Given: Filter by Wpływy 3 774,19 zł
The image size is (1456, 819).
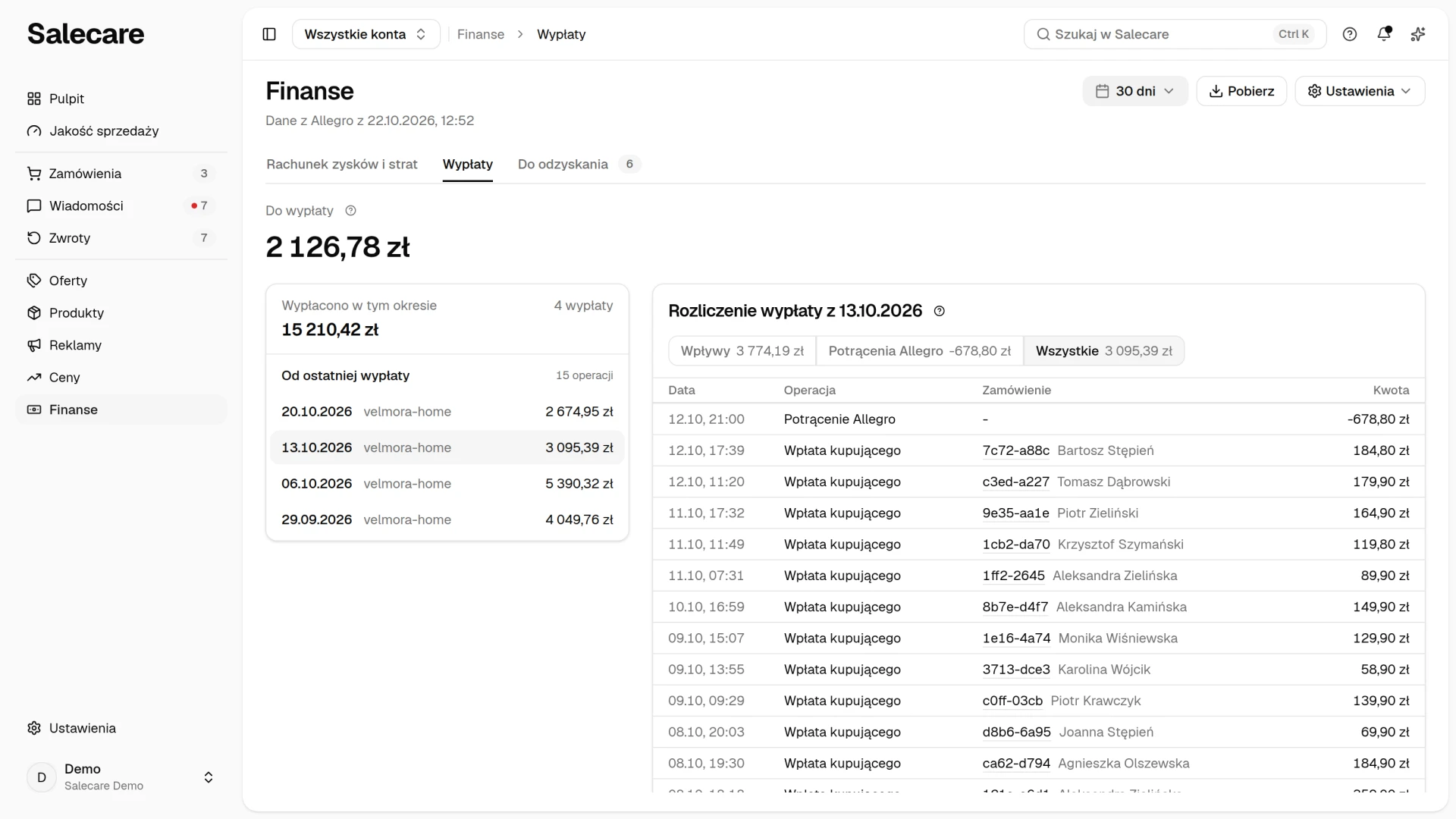Looking at the screenshot, I should pos(742,351).
